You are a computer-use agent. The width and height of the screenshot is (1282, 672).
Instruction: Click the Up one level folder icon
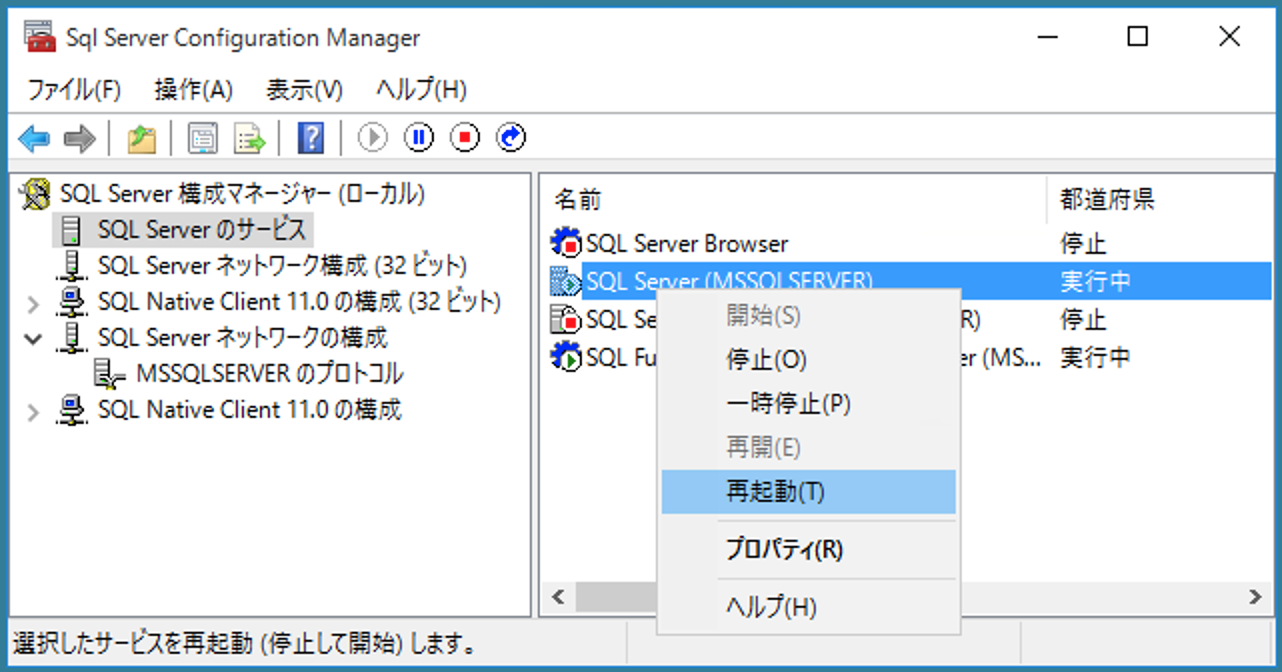click(x=142, y=138)
